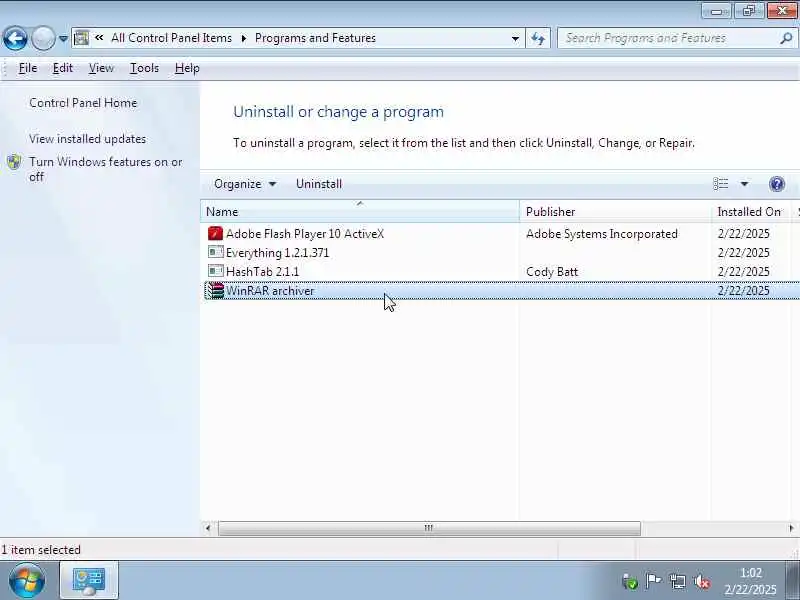Open the Edit menu
The image size is (800, 600).
pyautogui.click(x=63, y=68)
